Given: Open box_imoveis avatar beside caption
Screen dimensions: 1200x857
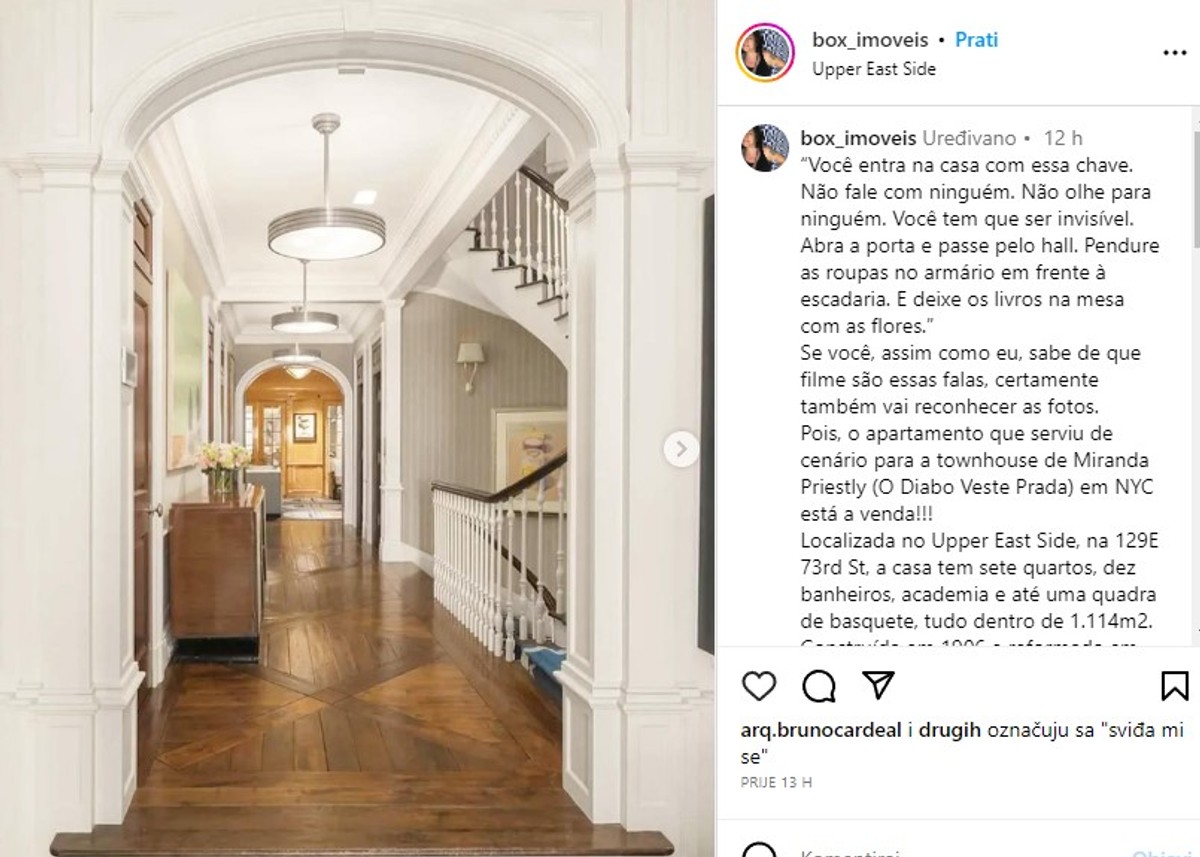Looking at the screenshot, I should click(x=765, y=148).
